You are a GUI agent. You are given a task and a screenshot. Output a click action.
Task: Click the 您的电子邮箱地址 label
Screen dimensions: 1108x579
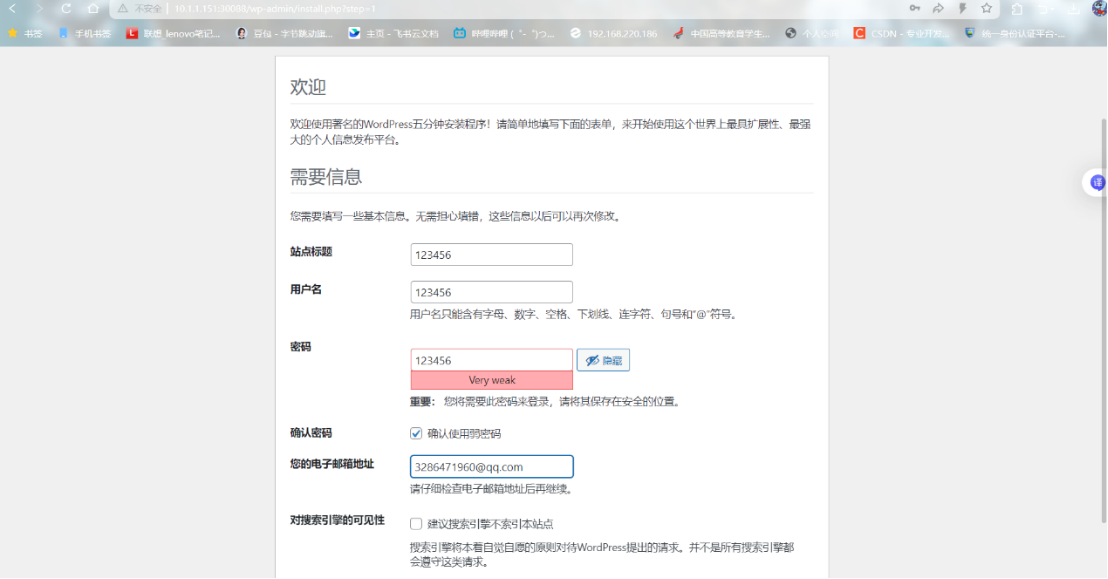click(331, 464)
